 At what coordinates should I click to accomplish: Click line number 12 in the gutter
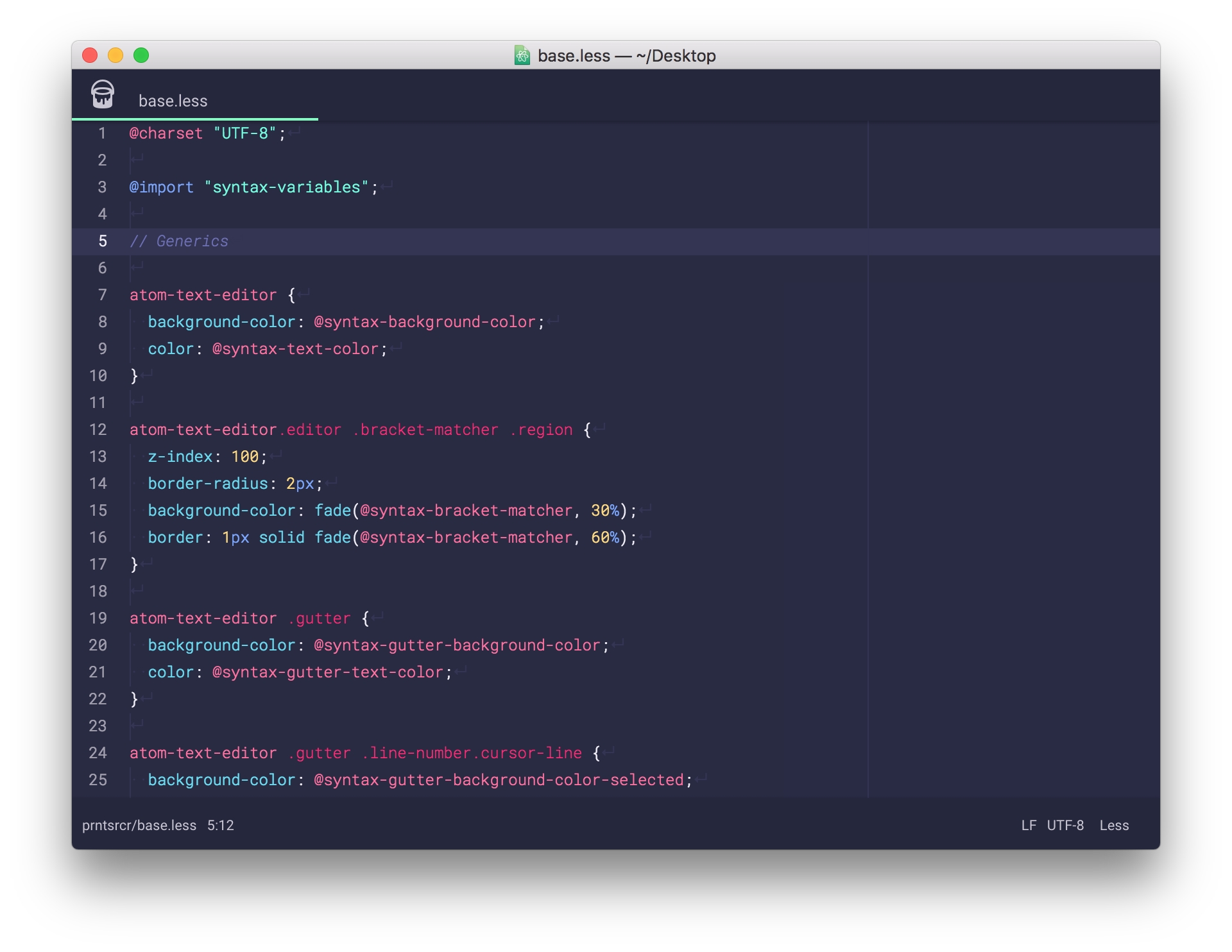98,430
